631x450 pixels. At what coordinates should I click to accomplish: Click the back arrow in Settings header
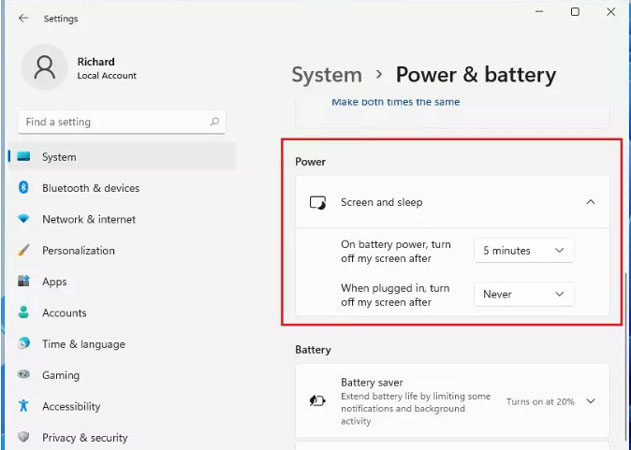pyautogui.click(x=23, y=18)
